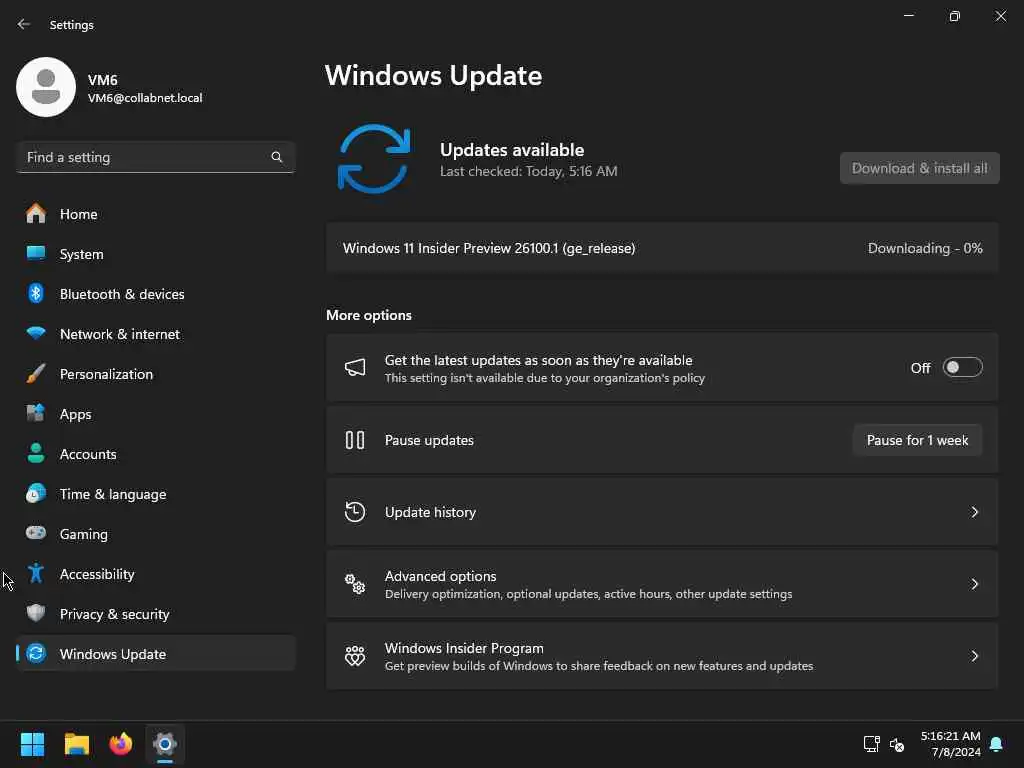Open Update history row
This screenshot has height=768, width=1024.
[x=662, y=512]
